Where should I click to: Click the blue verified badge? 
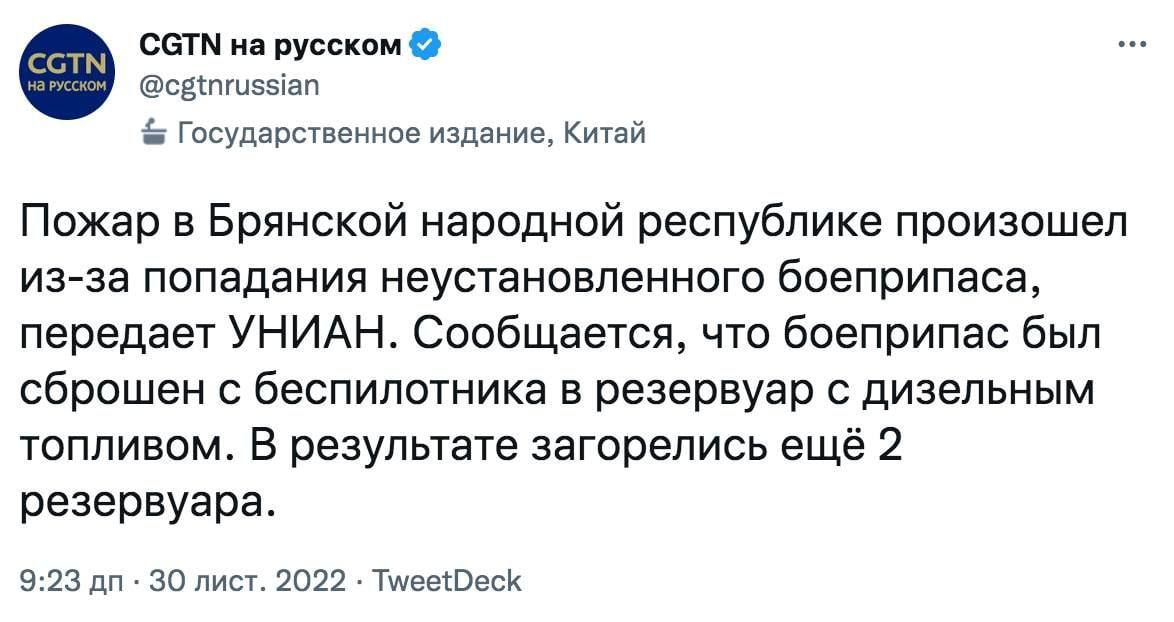(425, 44)
